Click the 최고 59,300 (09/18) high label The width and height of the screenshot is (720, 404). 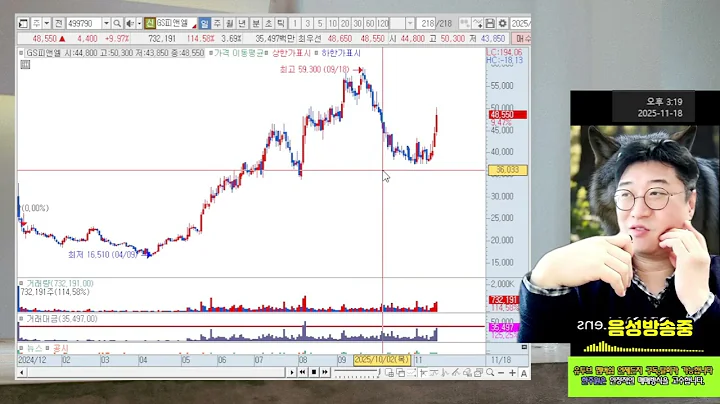(315, 69)
